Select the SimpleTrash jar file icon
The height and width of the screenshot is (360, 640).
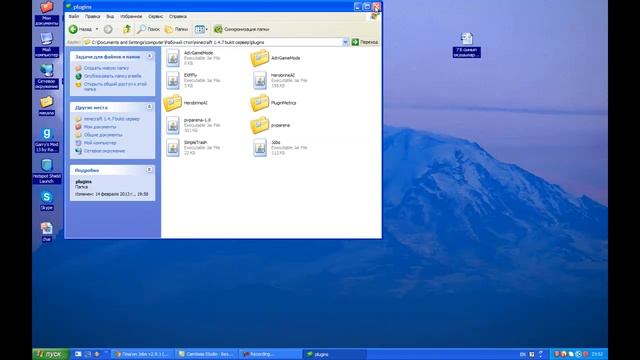[173, 148]
